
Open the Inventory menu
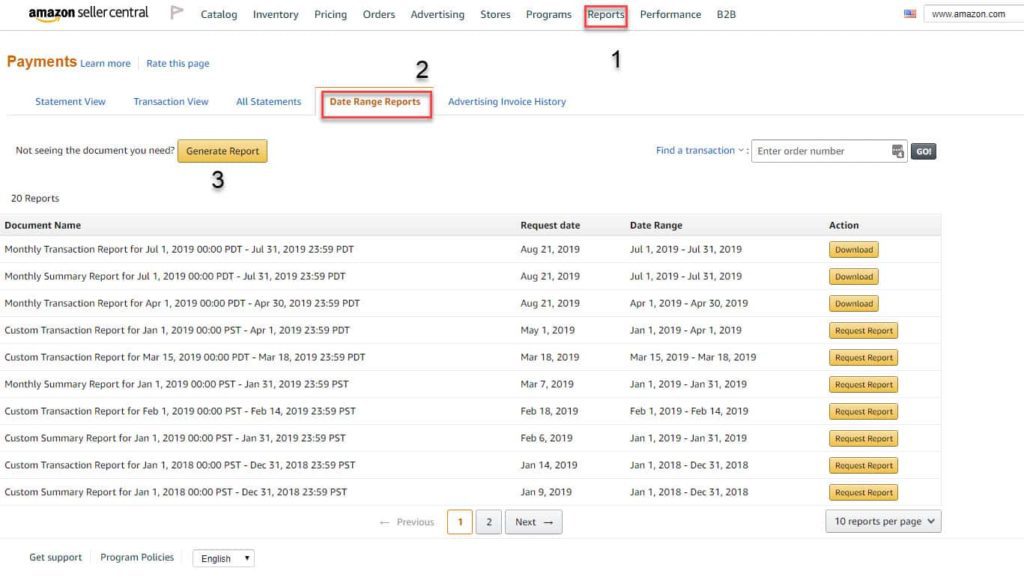pos(276,14)
